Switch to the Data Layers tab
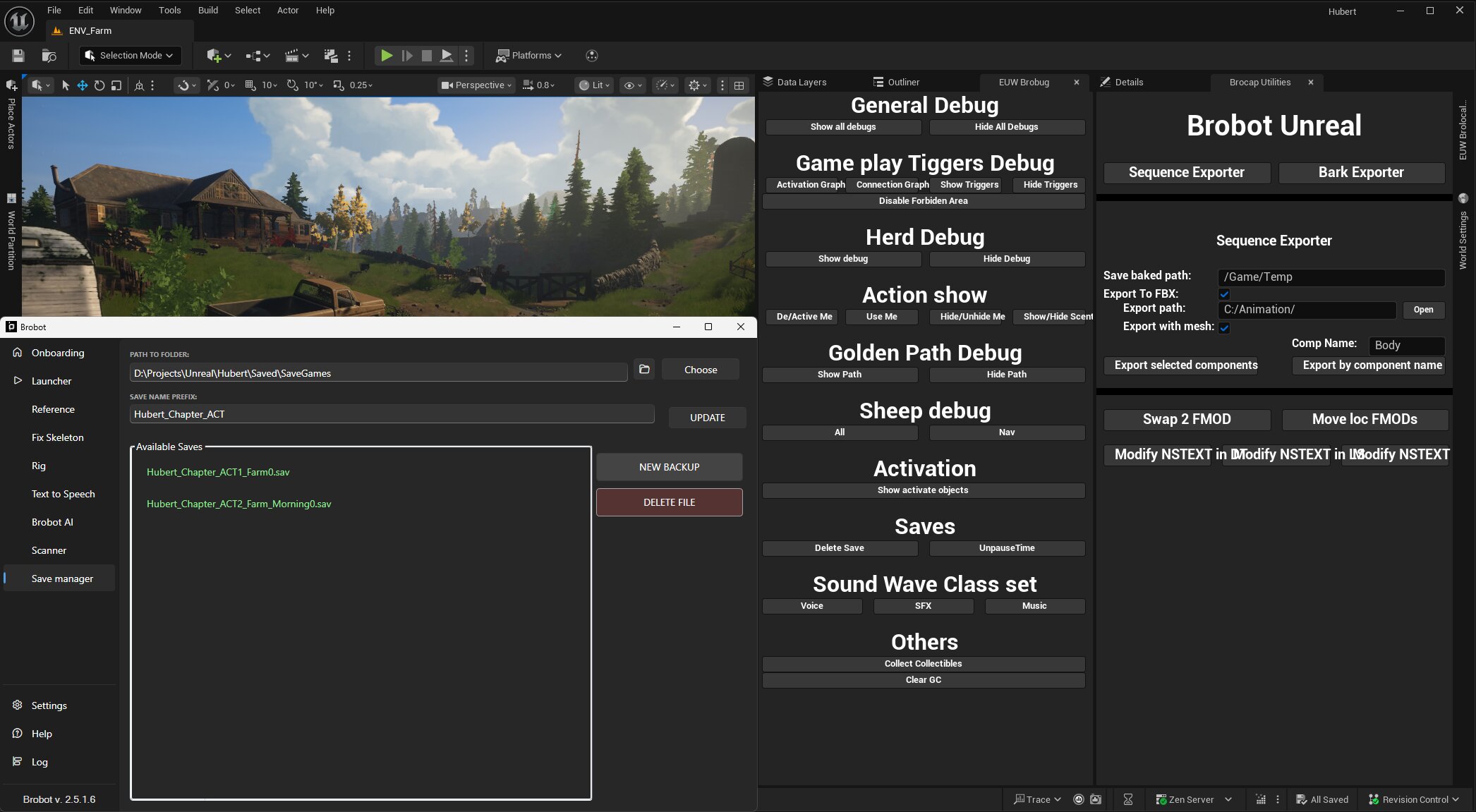 pos(794,82)
